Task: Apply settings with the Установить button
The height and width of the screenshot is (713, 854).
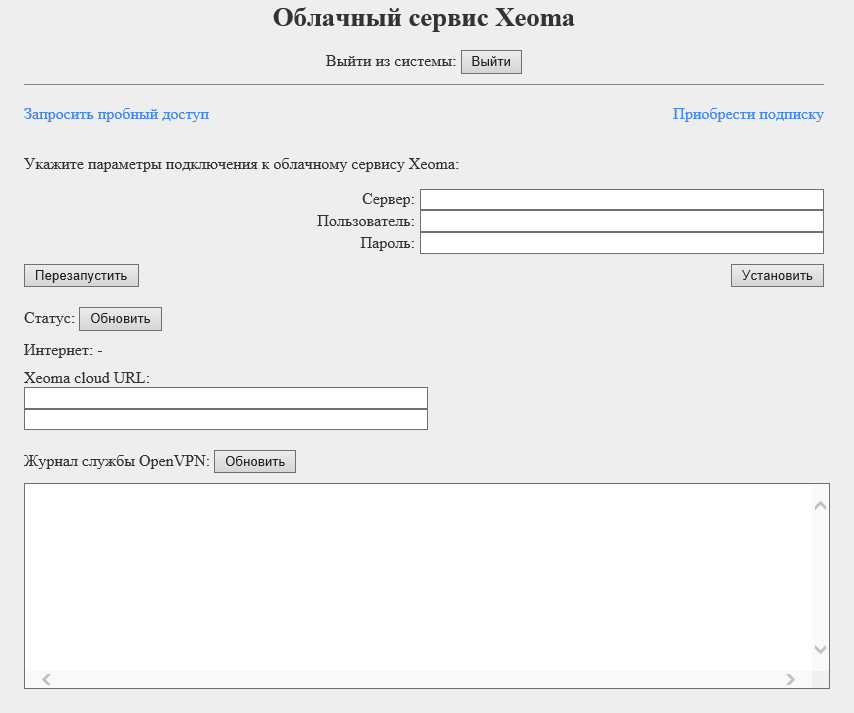Action: [777, 276]
